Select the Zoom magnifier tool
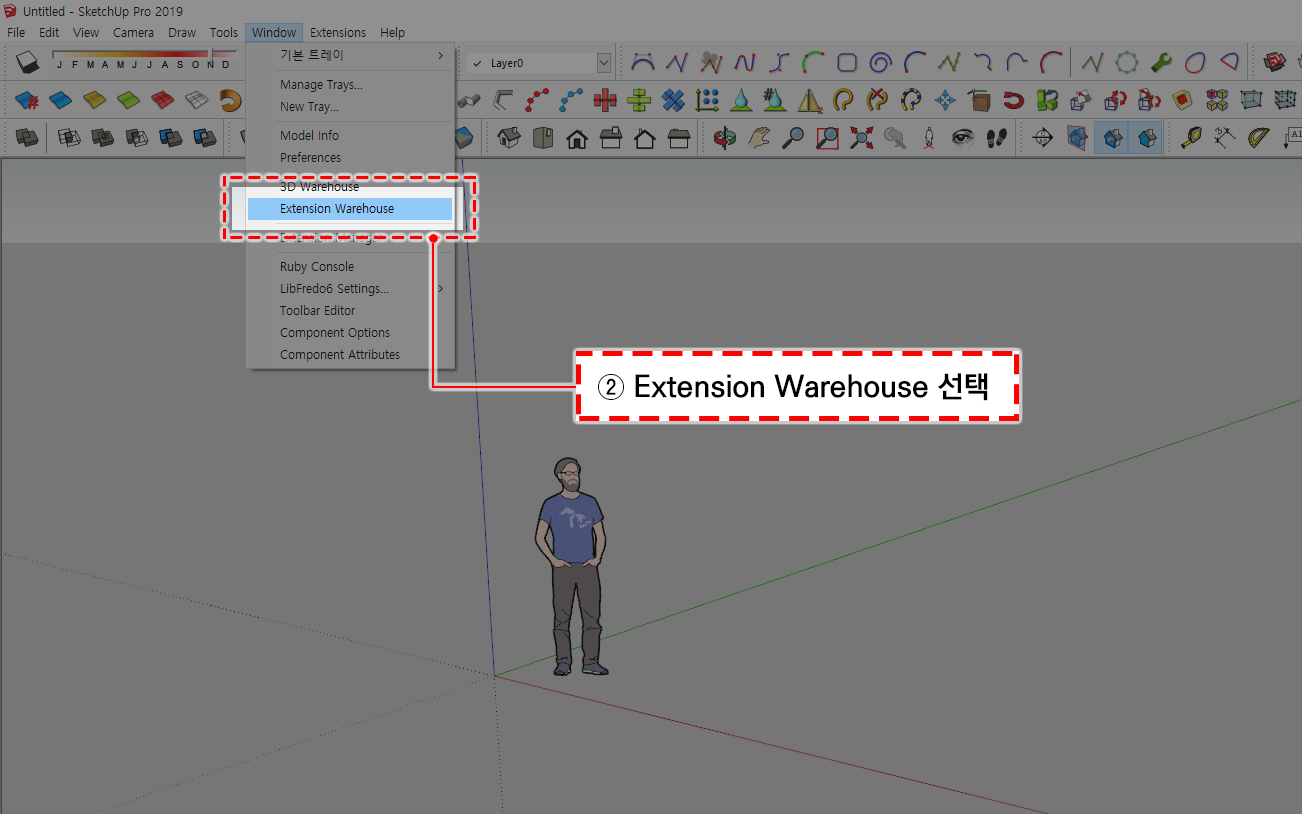This screenshot has height=814, width=1302. coord(793,138)
